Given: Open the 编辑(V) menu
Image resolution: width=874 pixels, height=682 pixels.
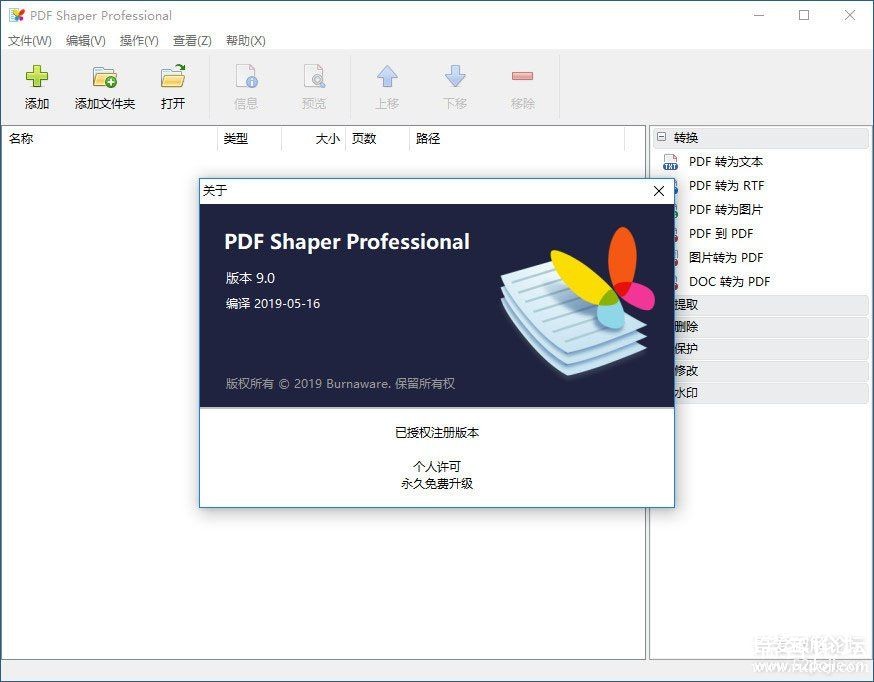Looking at the screenshot, I should (x=86, y=41).
